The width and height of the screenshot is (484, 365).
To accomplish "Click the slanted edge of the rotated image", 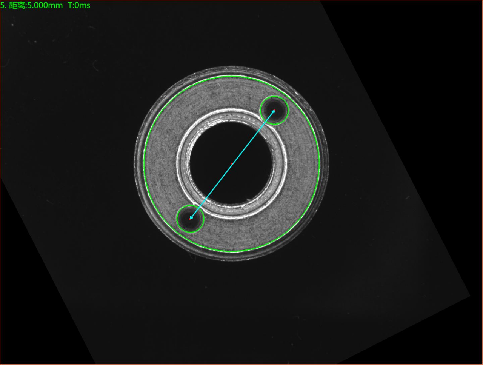I will pyautogui.click(x=396, y=149).
